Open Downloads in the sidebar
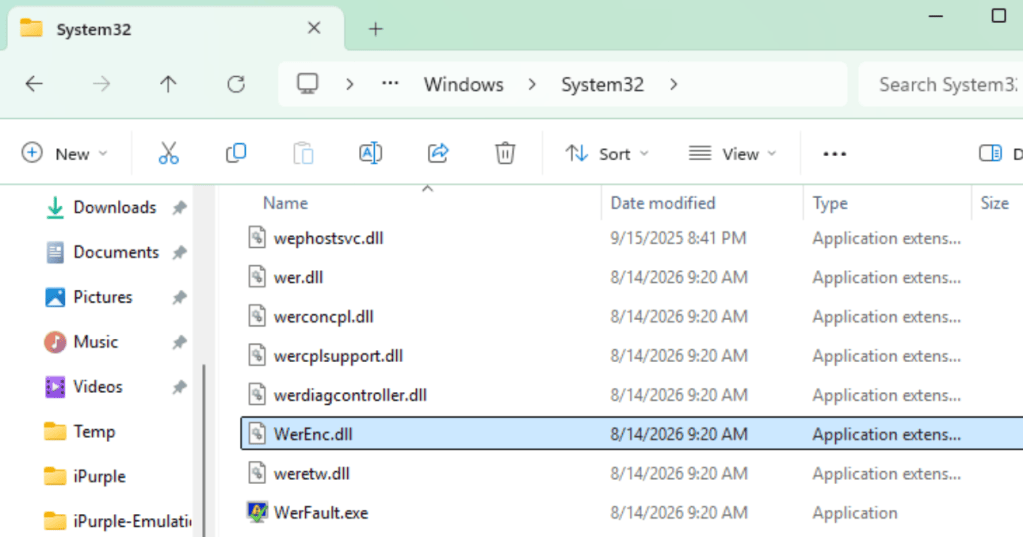 [x=115, y=207]
